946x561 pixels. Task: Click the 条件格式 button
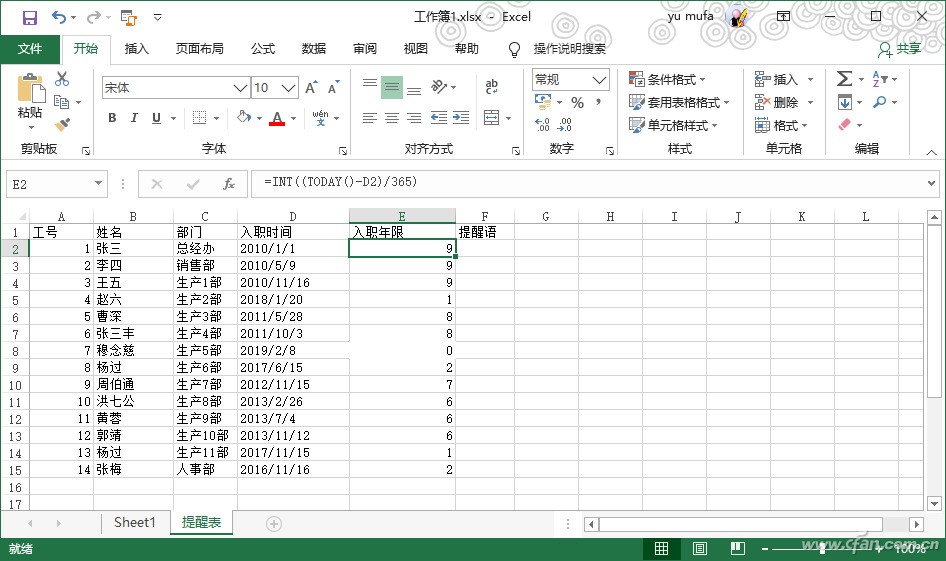pos(667,79)
